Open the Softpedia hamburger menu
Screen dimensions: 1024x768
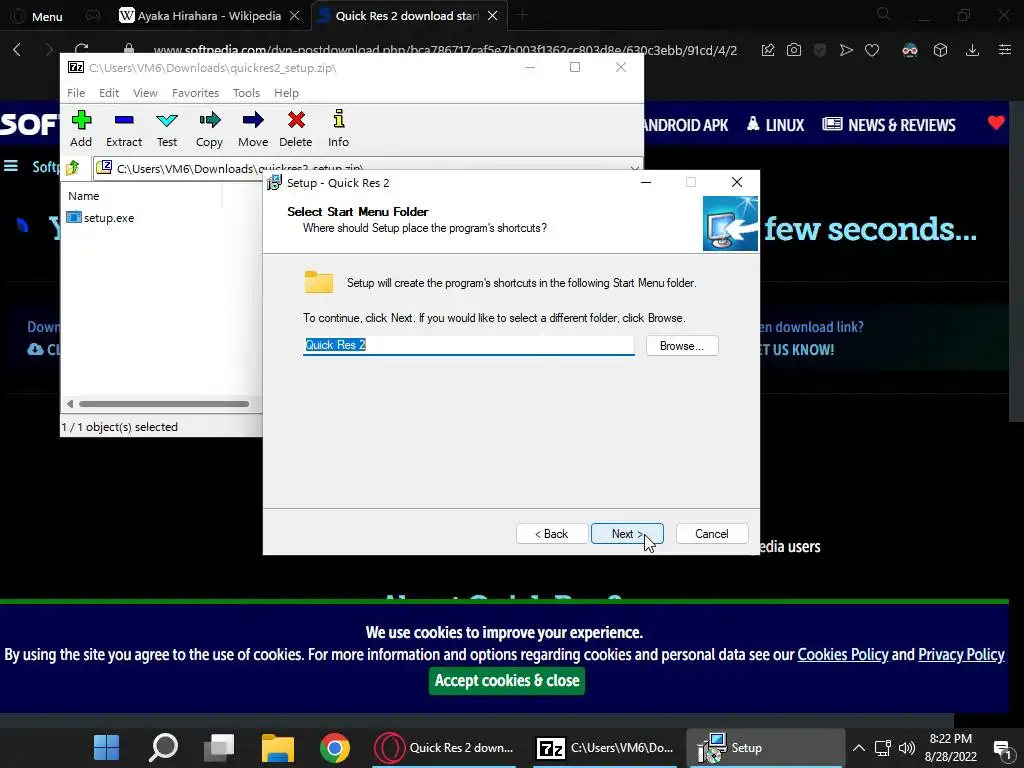coord(11,166)
